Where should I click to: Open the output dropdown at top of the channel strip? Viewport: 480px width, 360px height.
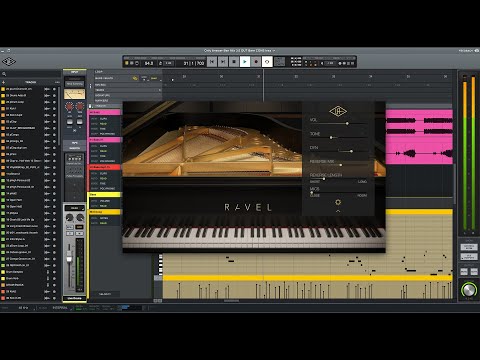75,208
